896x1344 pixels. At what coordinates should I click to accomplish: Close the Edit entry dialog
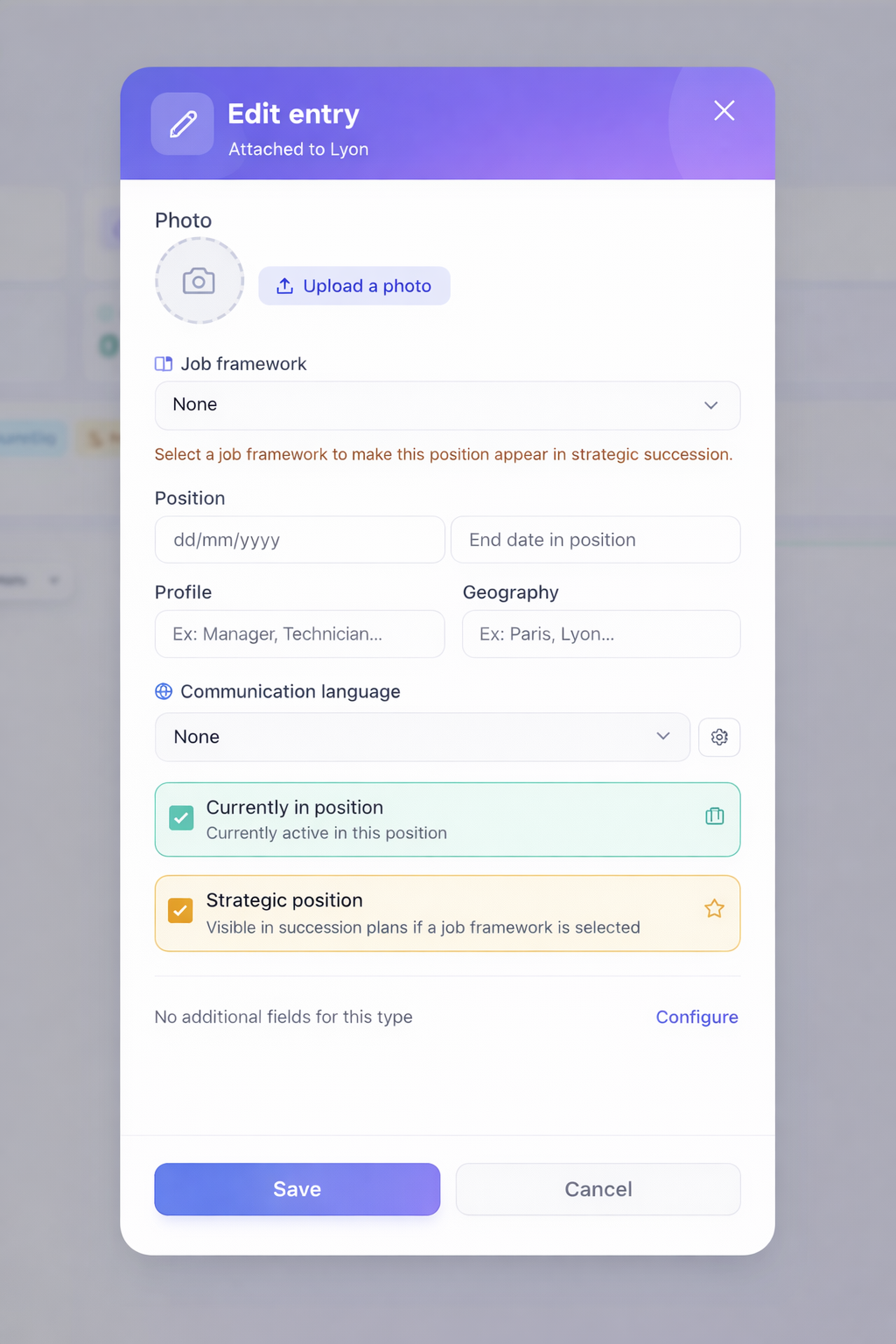724,110
